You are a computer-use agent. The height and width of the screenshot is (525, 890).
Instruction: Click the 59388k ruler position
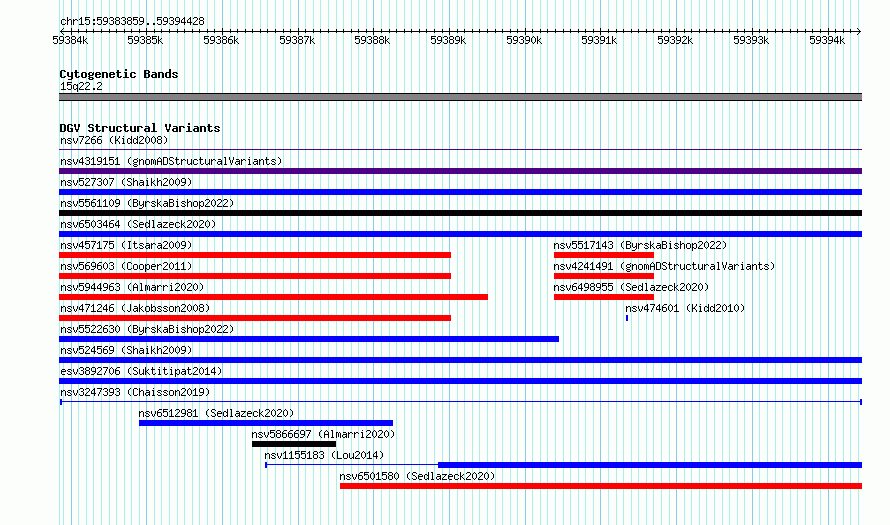tap(372, 40)
